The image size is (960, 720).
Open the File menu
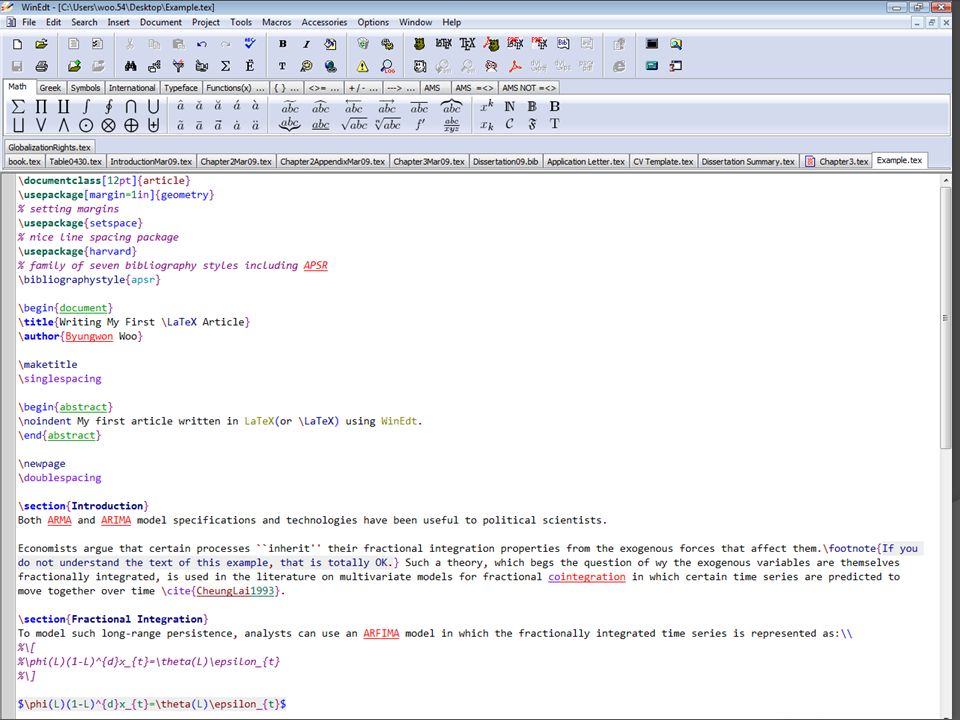tap(29, 22)
